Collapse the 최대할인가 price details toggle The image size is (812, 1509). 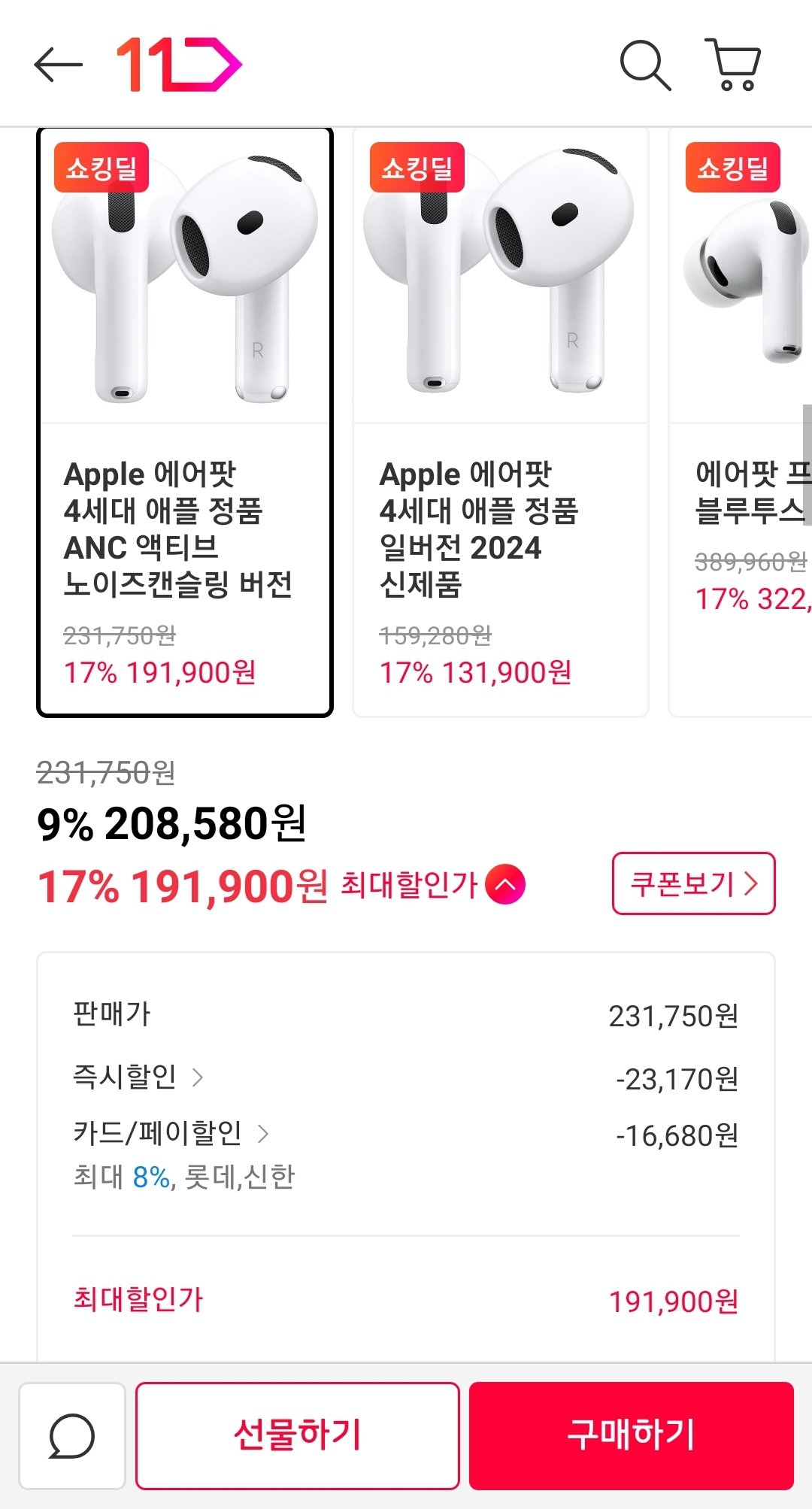point(505,884)
